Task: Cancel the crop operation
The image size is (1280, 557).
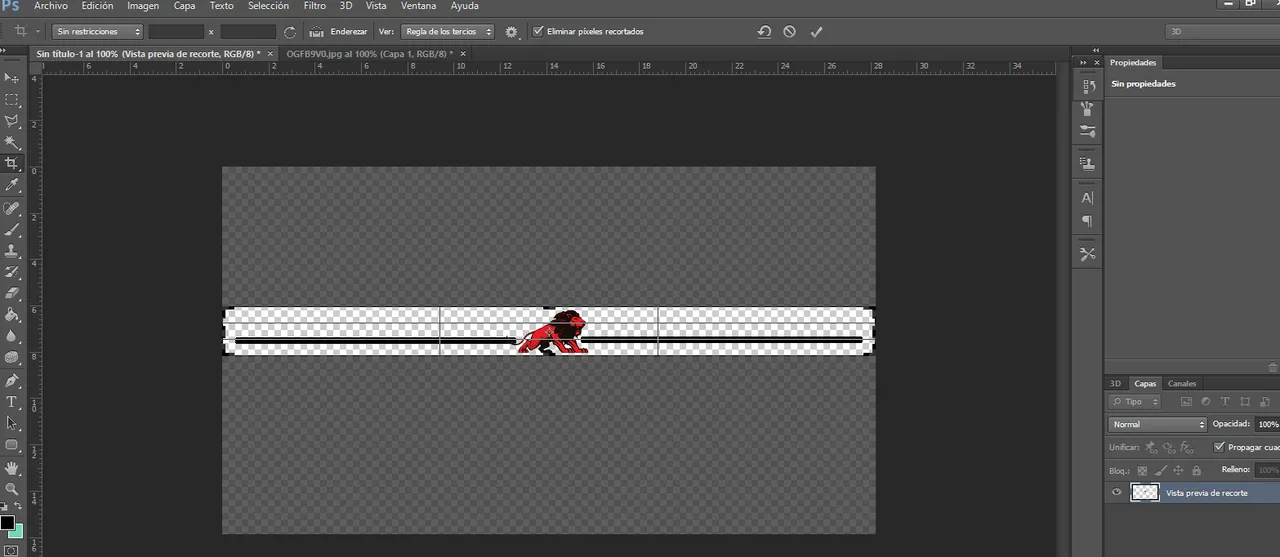Action: [790, 32]
